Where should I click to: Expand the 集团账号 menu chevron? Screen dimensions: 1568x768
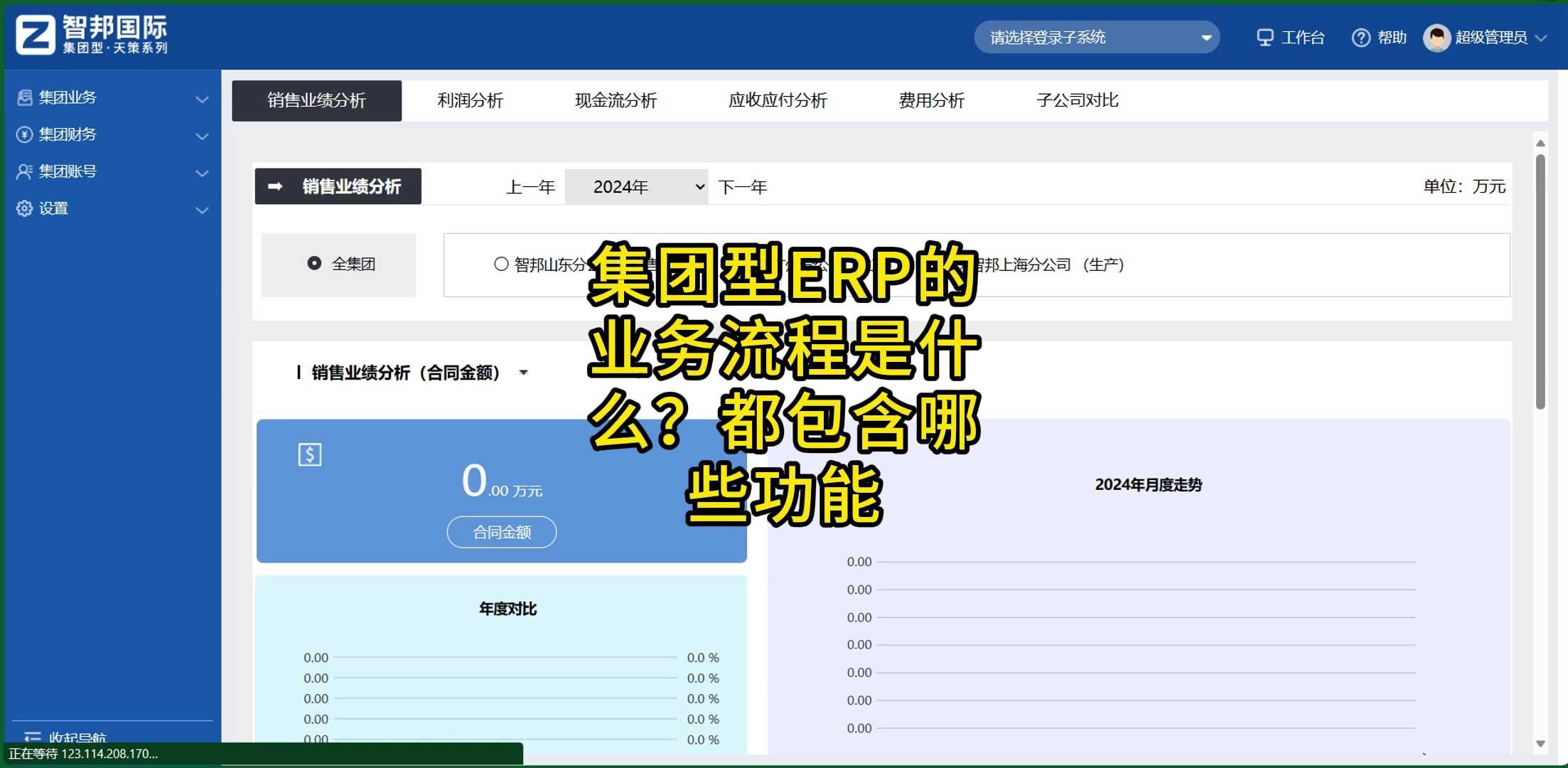(x=203, y=174)
